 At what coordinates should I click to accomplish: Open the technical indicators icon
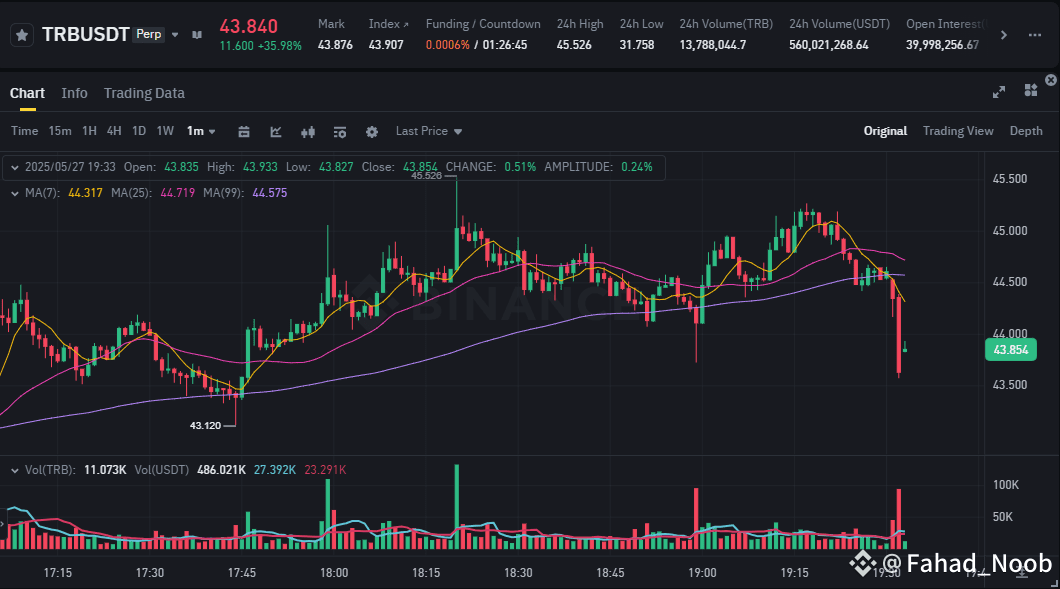pyautogui.click(x=340, y=132)
